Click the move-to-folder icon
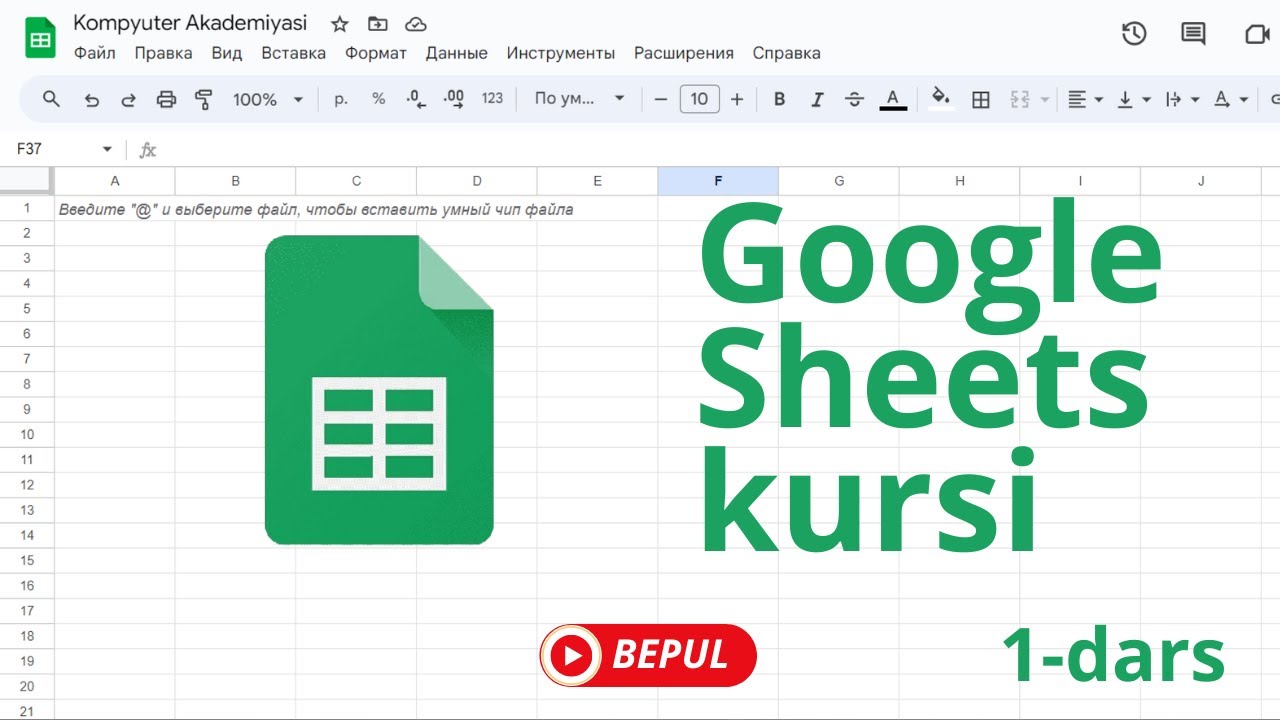 tap(377, 24)
